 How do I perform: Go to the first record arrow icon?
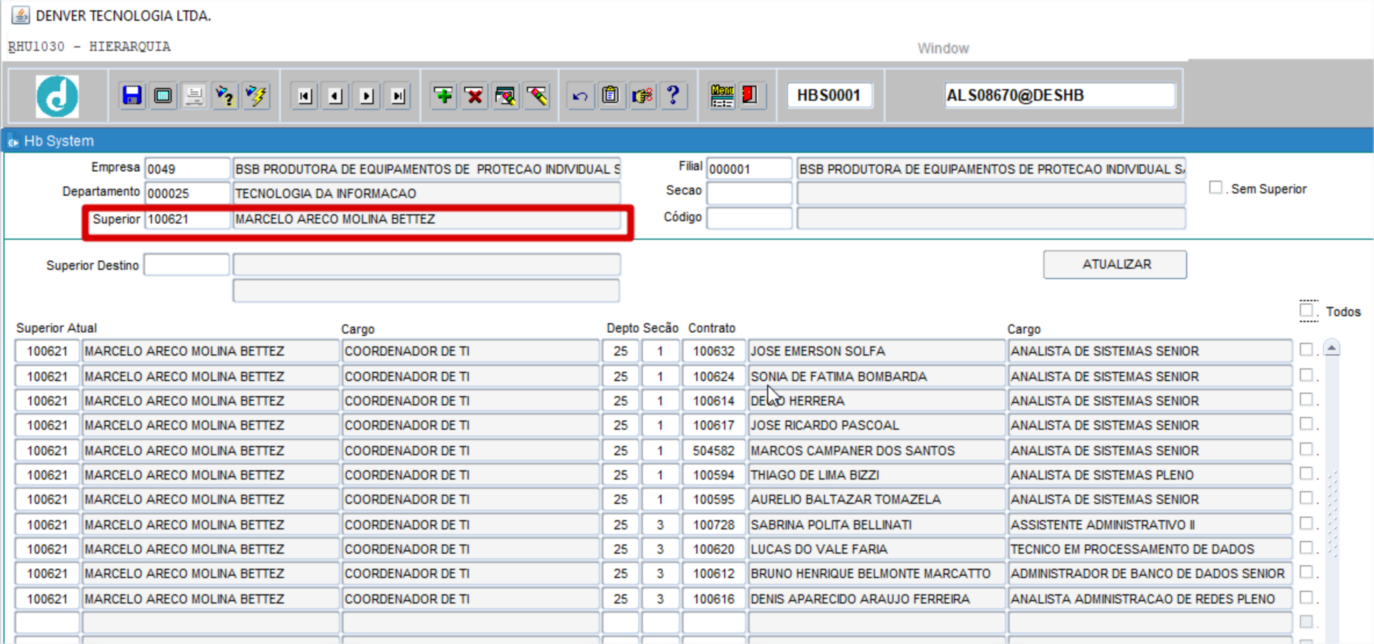[305, 96]
